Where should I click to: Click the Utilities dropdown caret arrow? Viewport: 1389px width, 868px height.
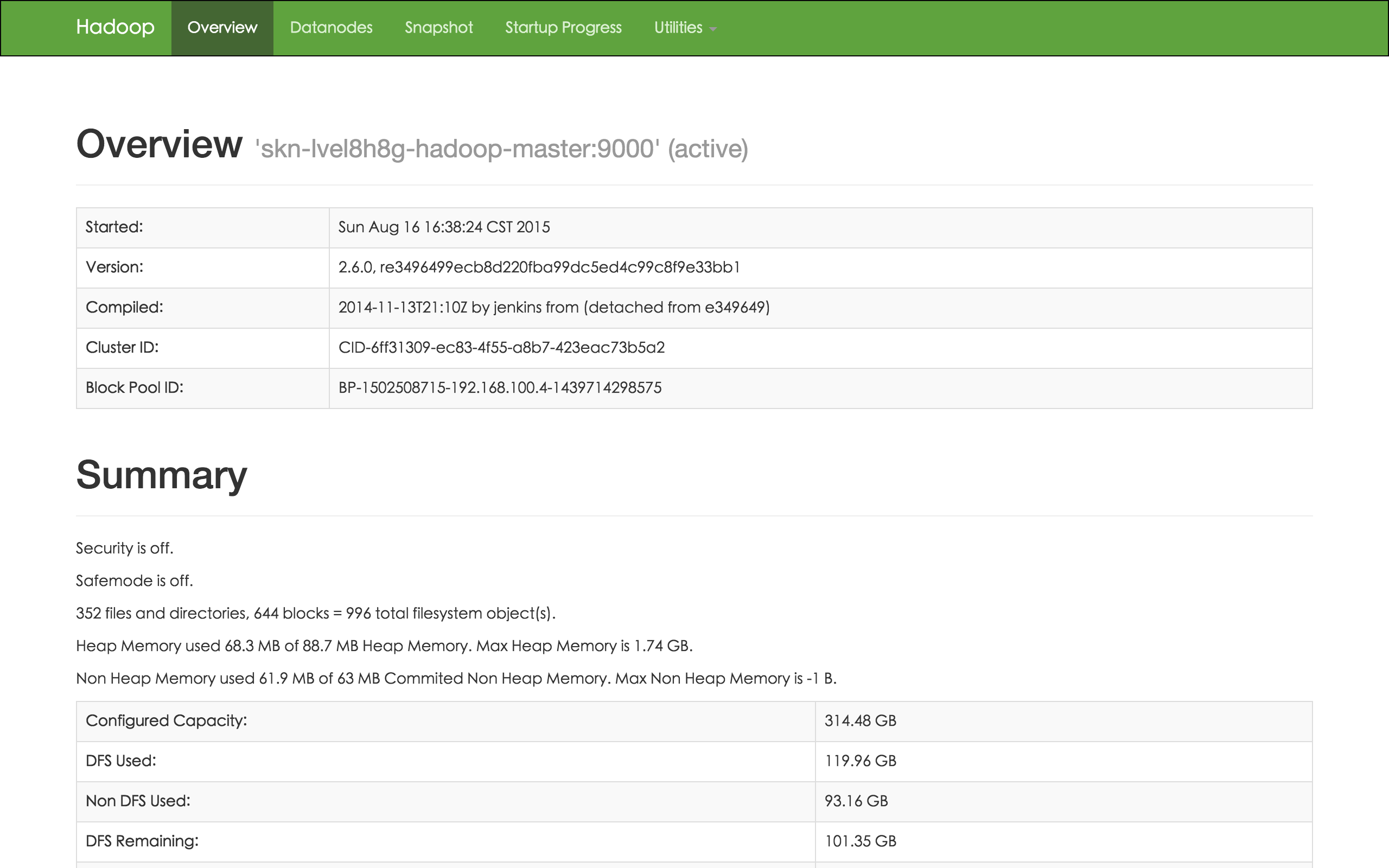(713, 29)
